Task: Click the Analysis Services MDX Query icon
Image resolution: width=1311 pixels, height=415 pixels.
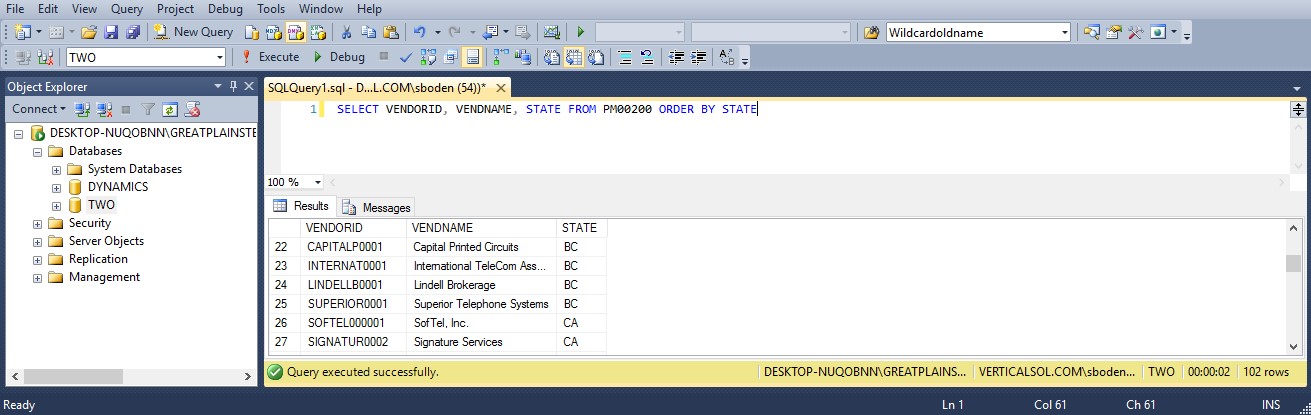Action: click(x=274, y=32)
